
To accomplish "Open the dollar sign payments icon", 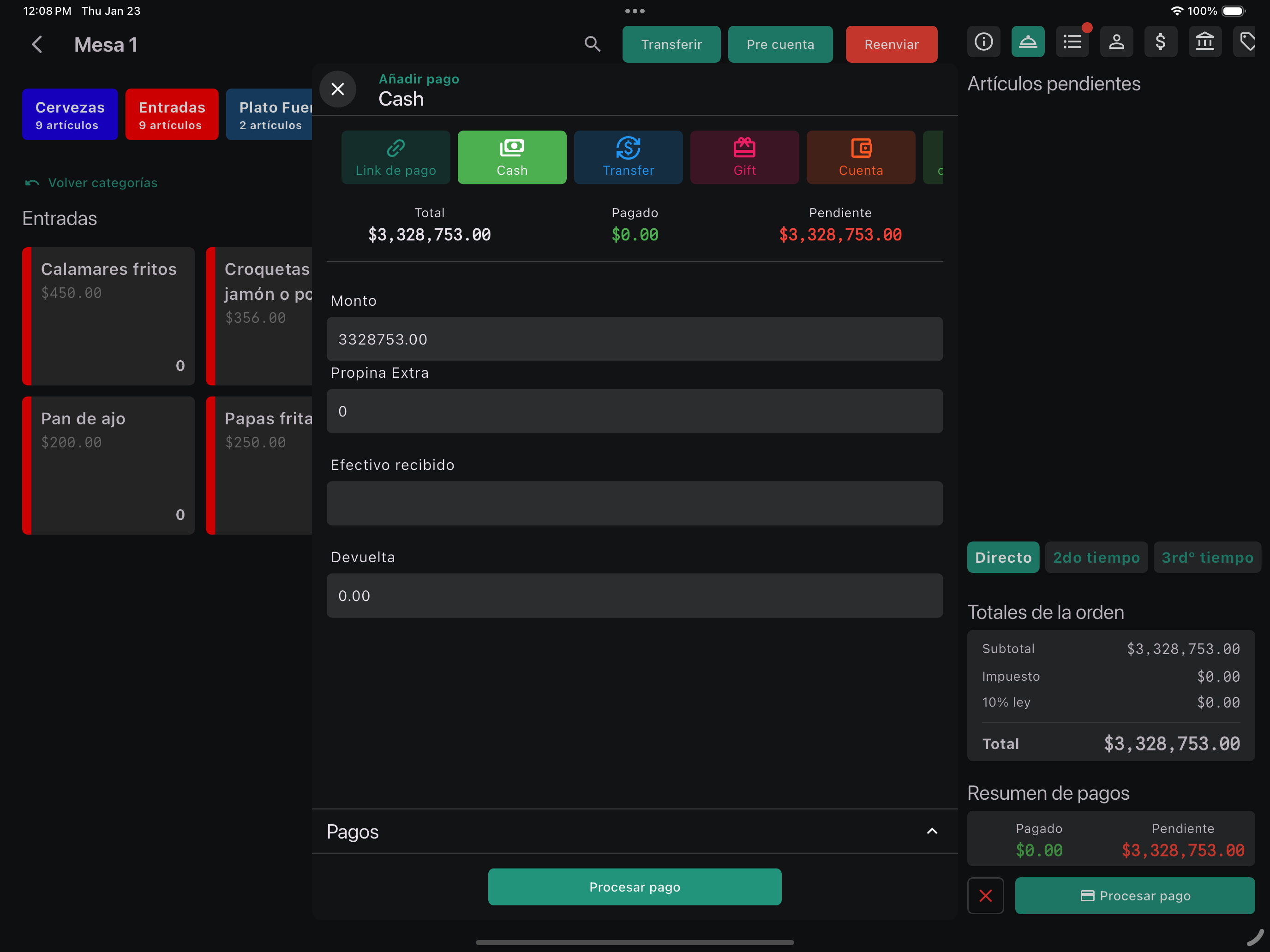I will coord(1160,42).
